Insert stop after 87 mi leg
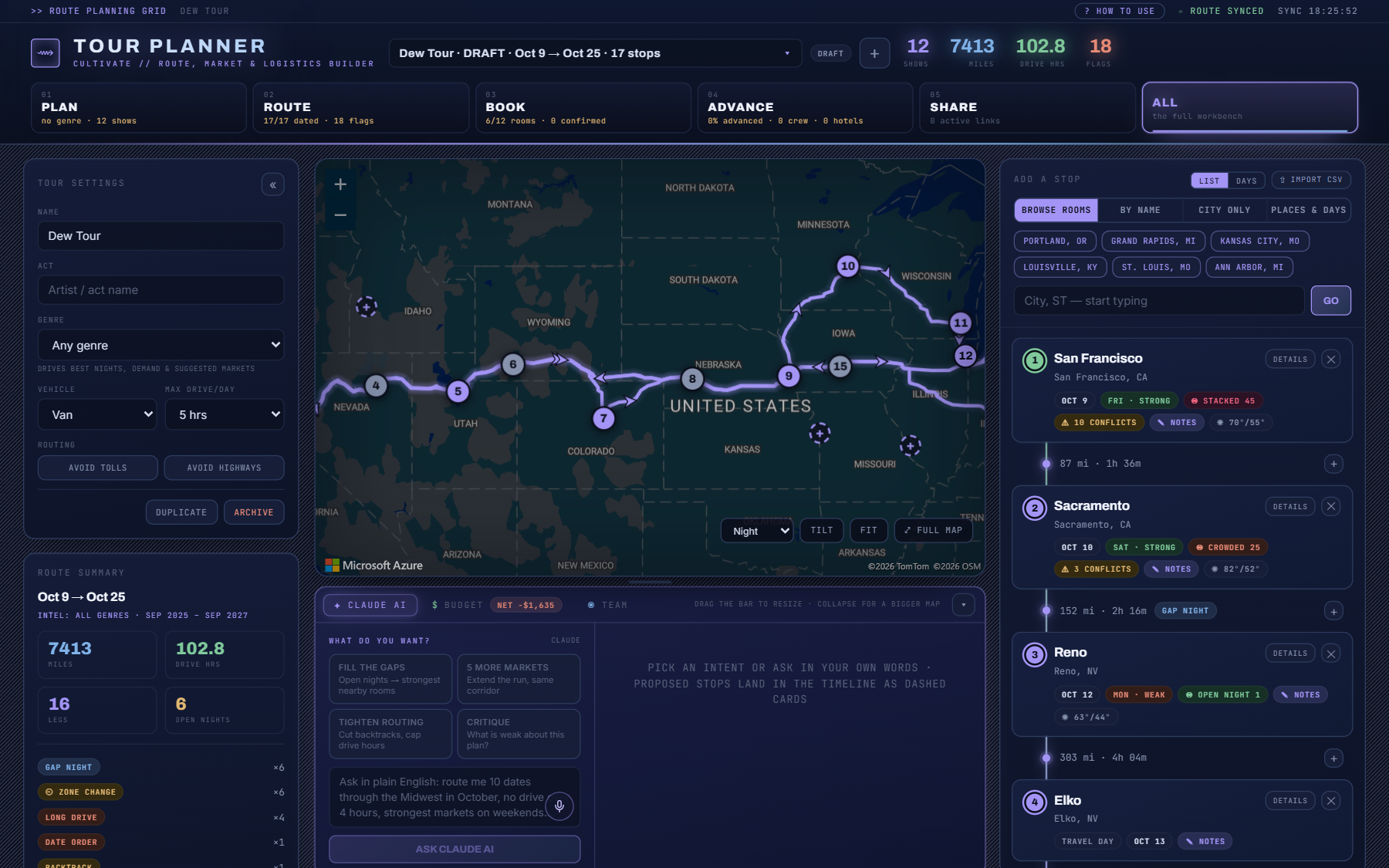Viewport: 1389px width, 868px height. click(1333, 464)
